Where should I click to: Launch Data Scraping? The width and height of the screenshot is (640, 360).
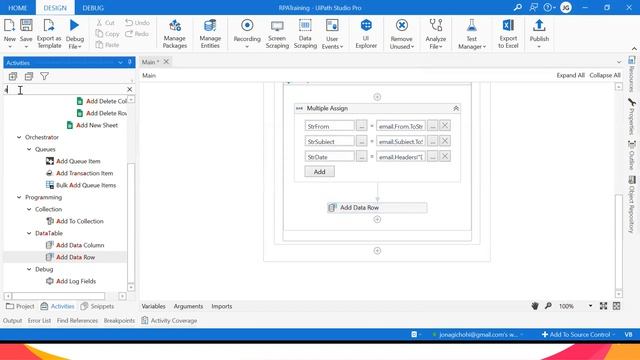(305, 34)
